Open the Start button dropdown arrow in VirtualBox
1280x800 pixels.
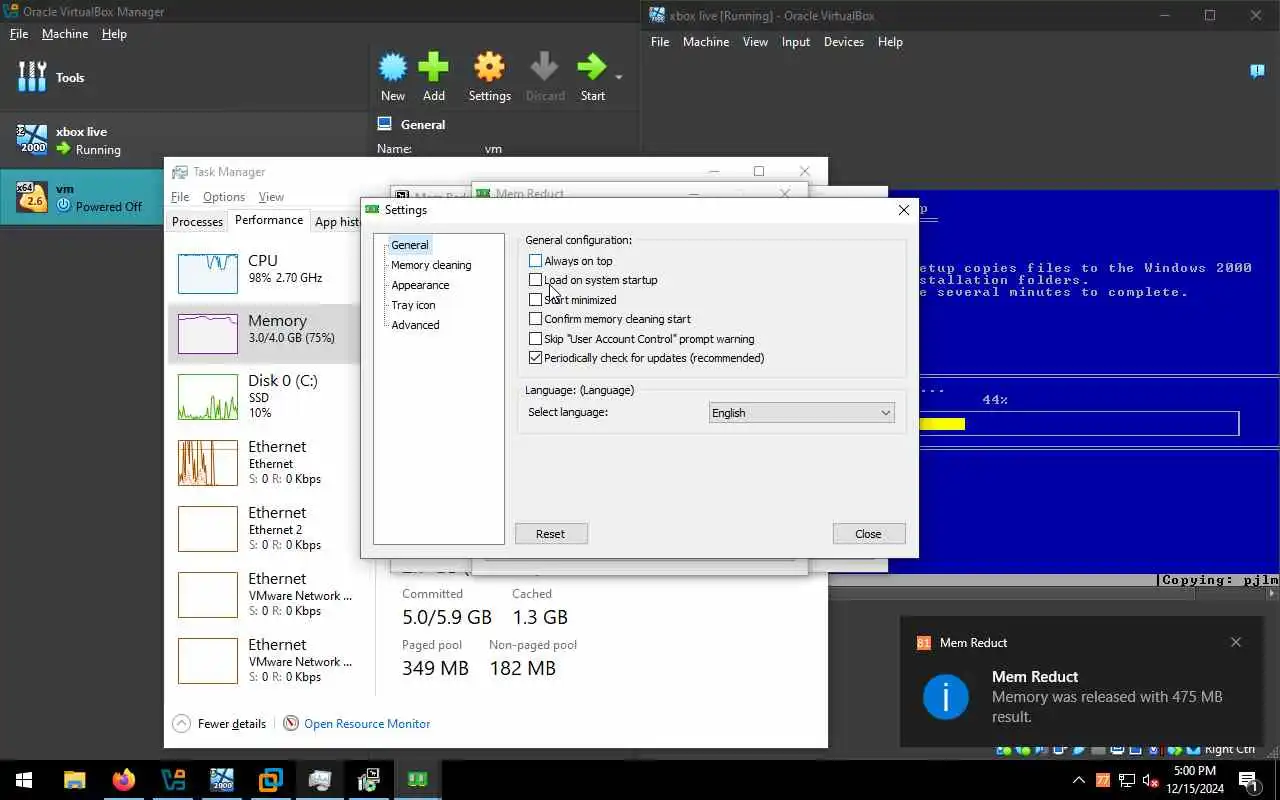click(x=619, y=77)
